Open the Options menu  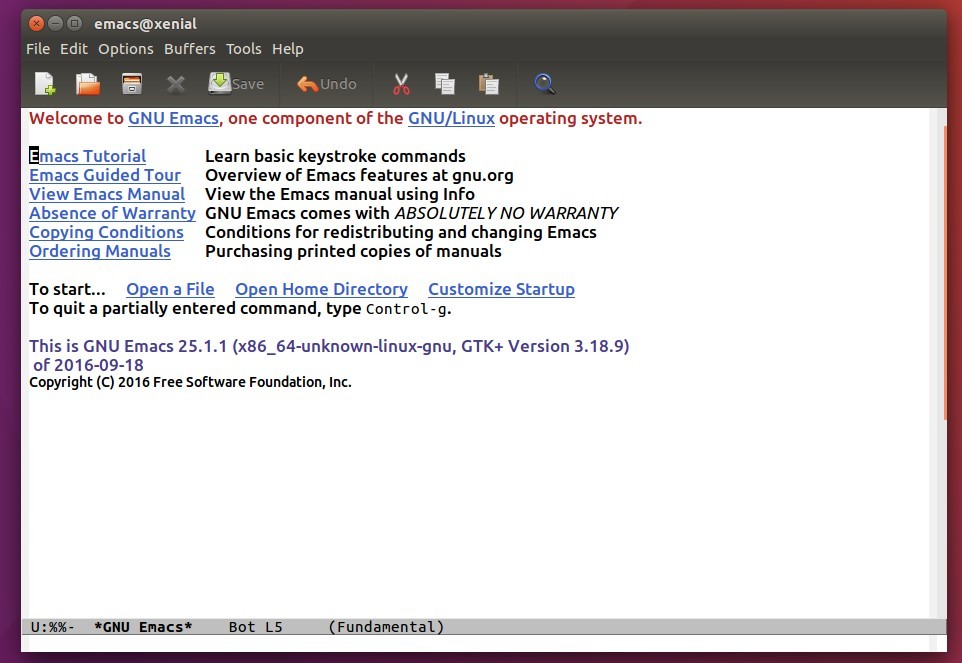pyautogui.click(x=126, y=48)
